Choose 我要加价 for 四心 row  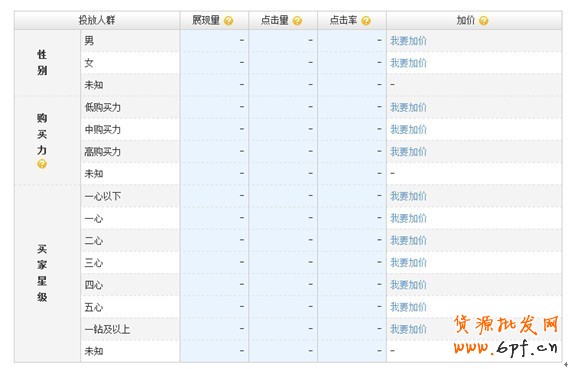tap(408, 285)
